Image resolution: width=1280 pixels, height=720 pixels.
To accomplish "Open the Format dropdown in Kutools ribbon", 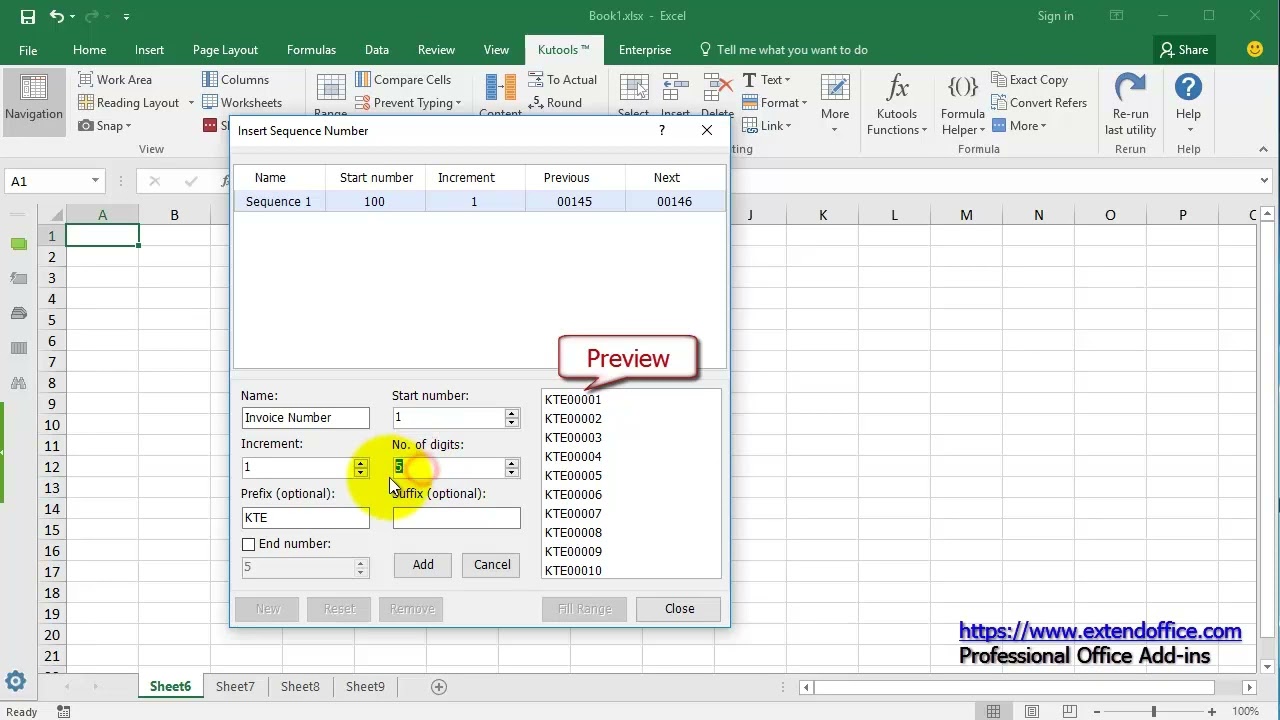I will 775,103.
